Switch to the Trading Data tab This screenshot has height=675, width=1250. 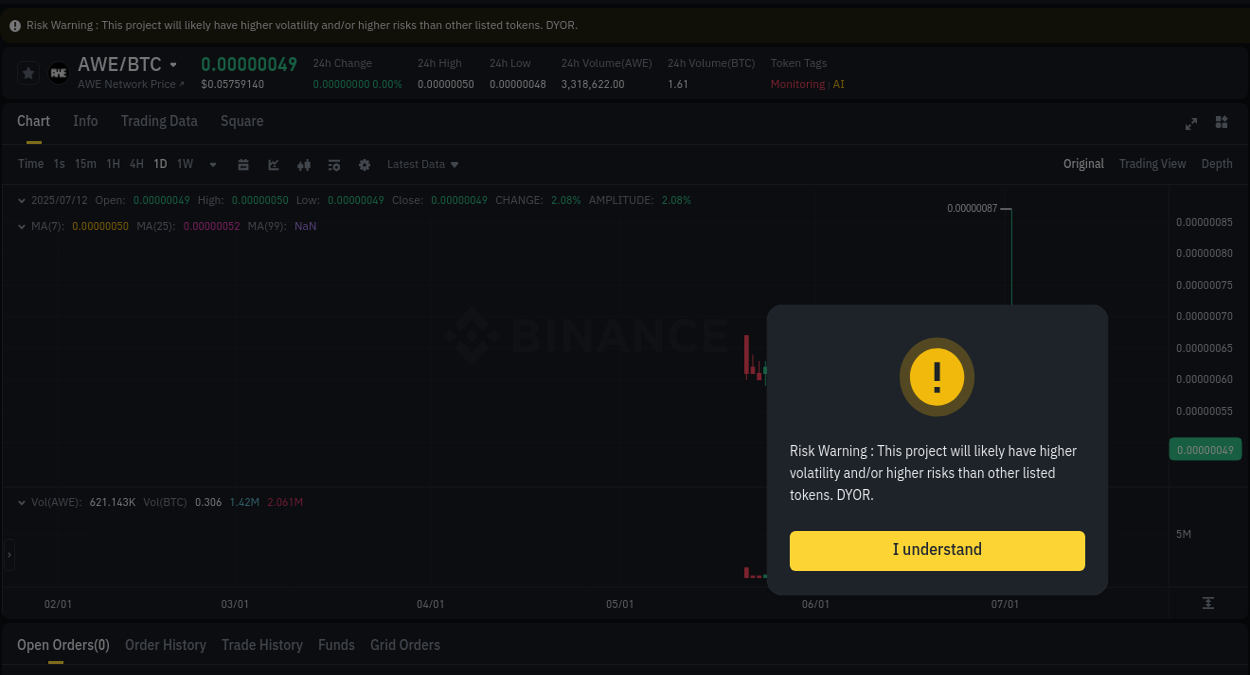[x=159, y=121]
